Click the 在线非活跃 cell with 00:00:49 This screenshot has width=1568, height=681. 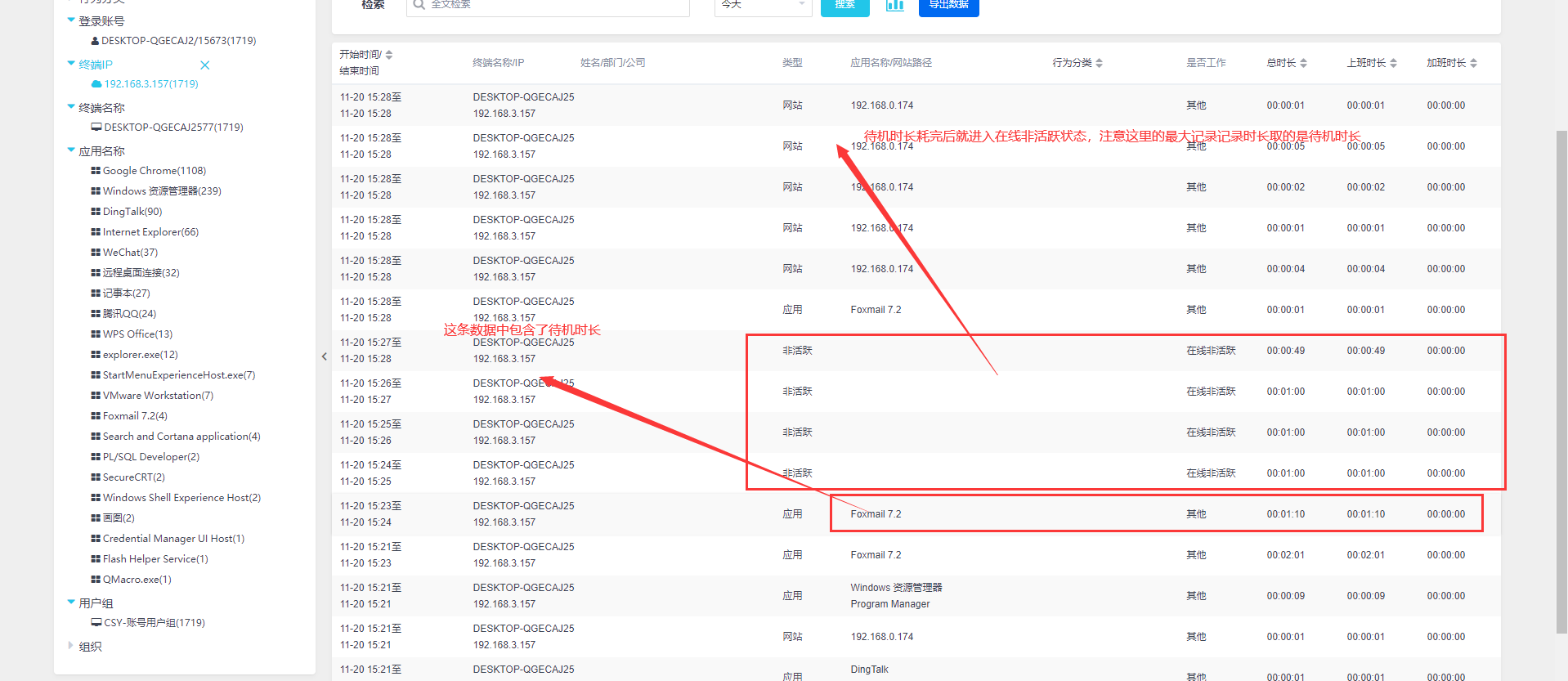pos(1211,351)
